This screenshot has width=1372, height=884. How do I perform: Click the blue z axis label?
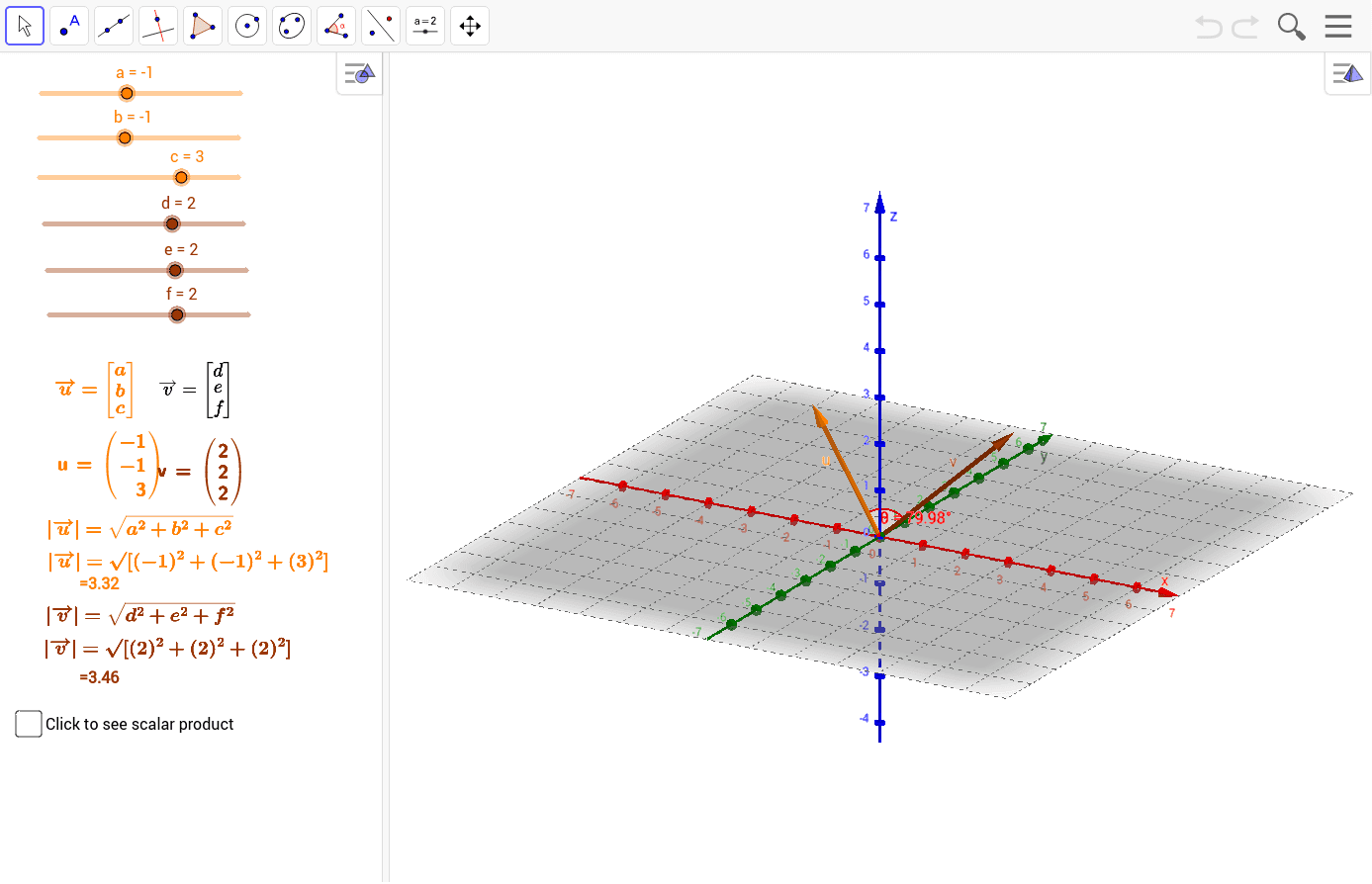click(x=893, y=216)
